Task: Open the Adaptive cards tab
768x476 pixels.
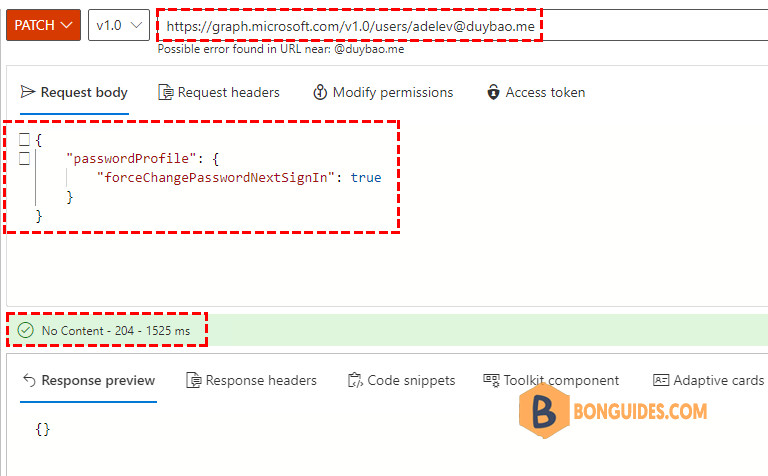Action: (x=709, y=381)
